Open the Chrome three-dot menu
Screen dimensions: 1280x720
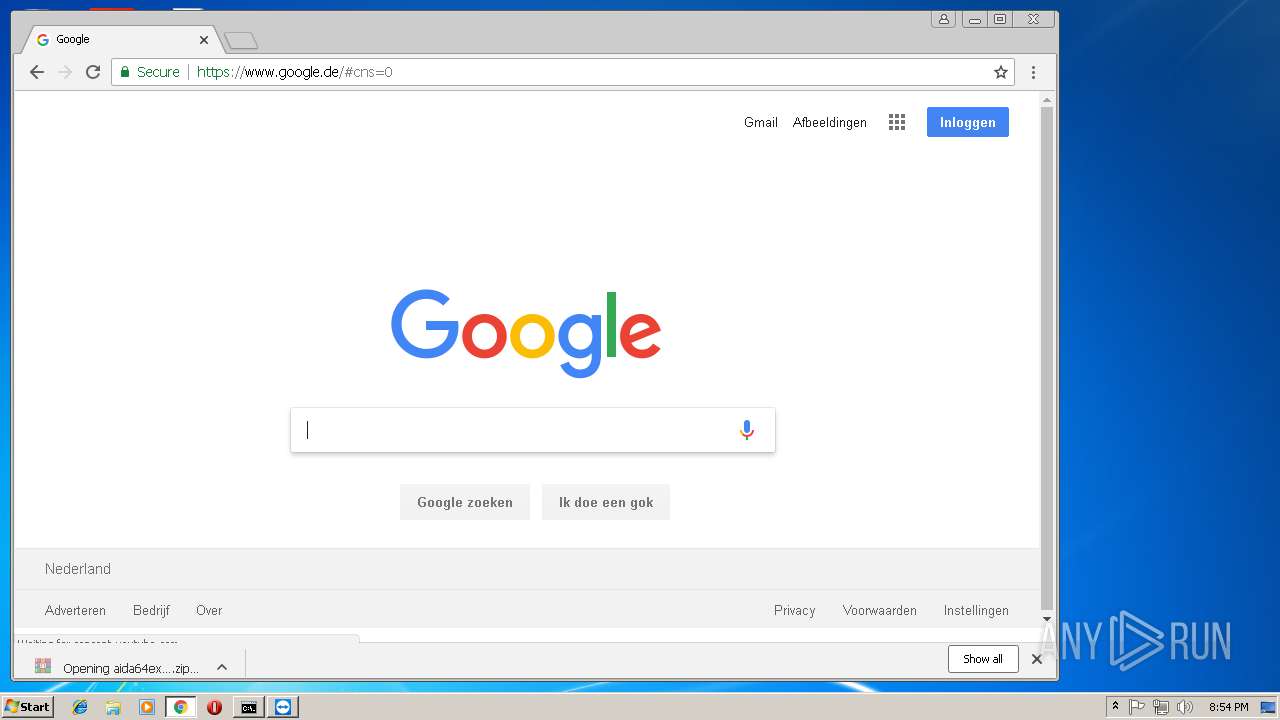click(x=1033, y=72)
